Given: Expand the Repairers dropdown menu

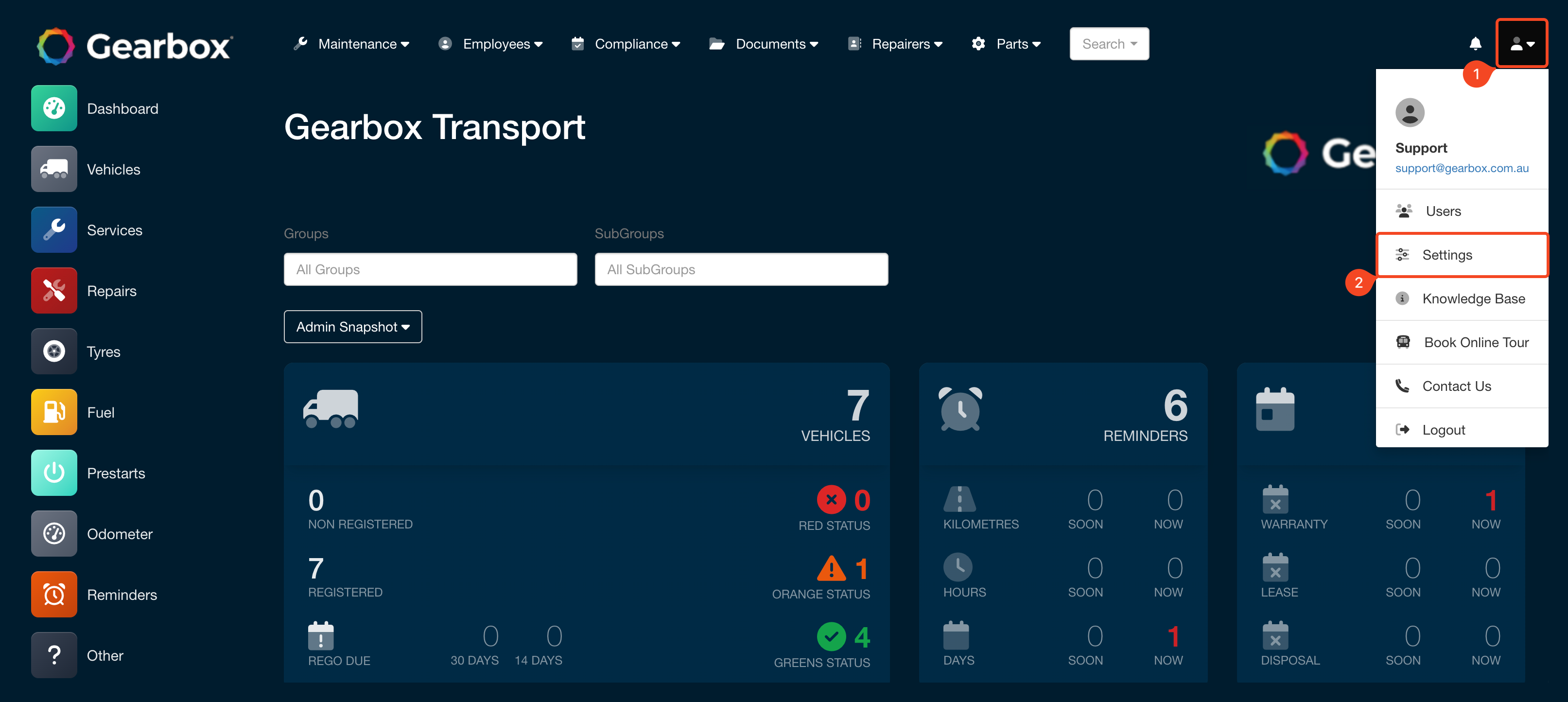Looking at the screenshot, I should click(x=895, y=44).
